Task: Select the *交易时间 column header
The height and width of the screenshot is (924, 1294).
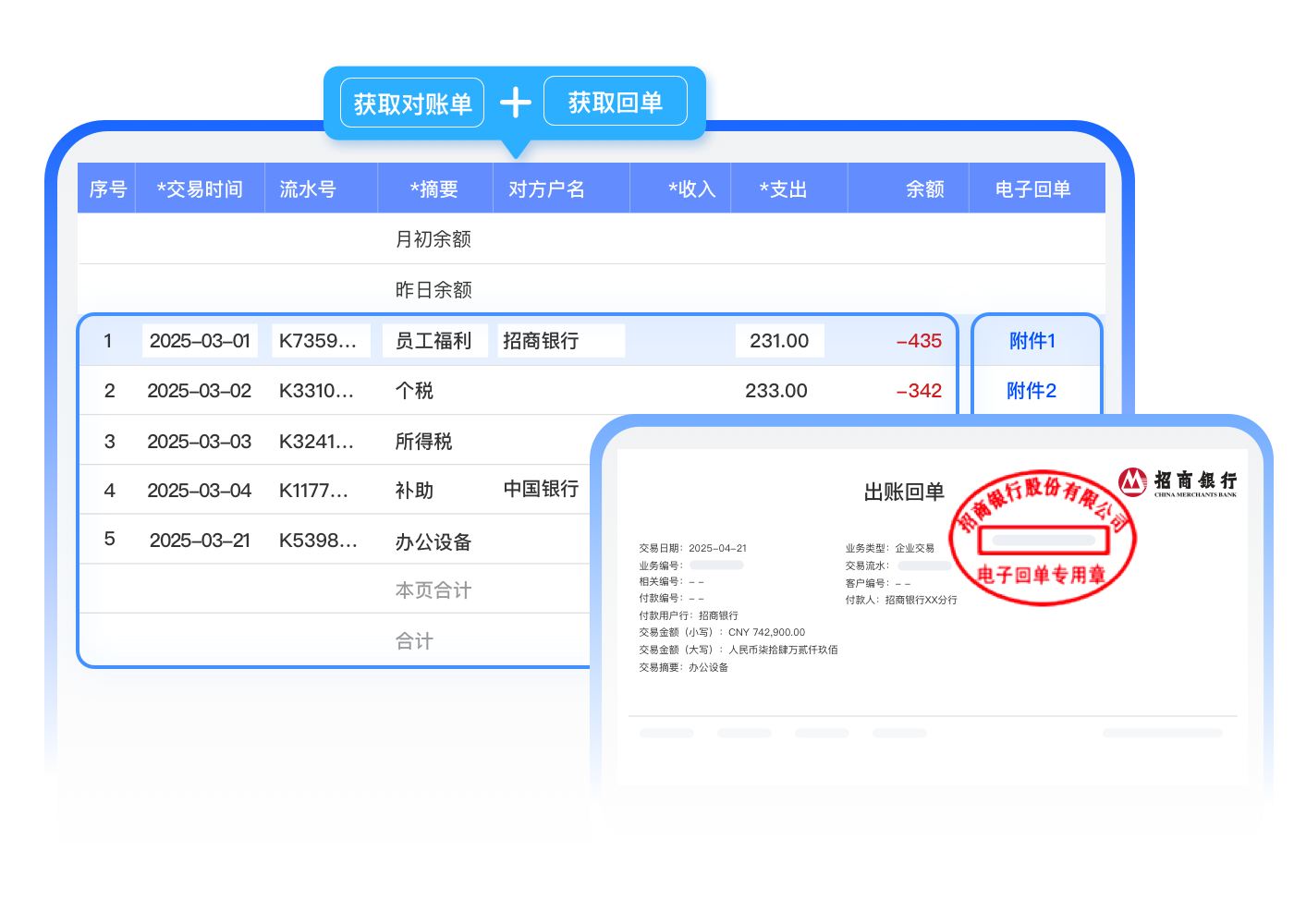Action: point(200,189)
